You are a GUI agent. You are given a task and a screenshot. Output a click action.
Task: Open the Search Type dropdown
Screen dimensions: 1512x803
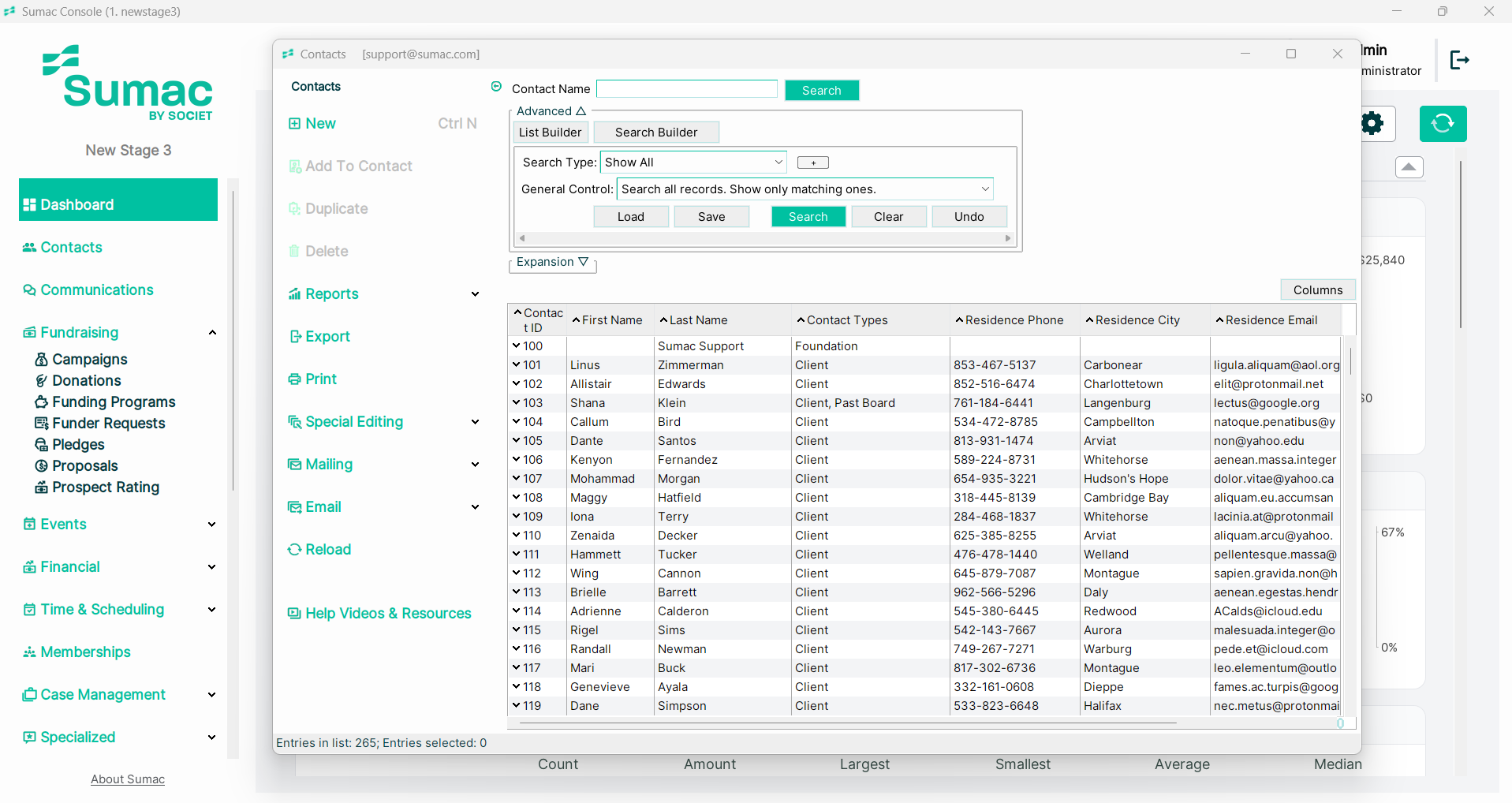778,162
